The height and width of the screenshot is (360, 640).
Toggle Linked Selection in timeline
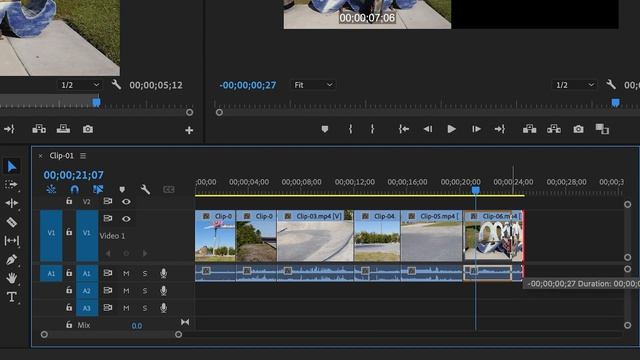click(98, 189)
